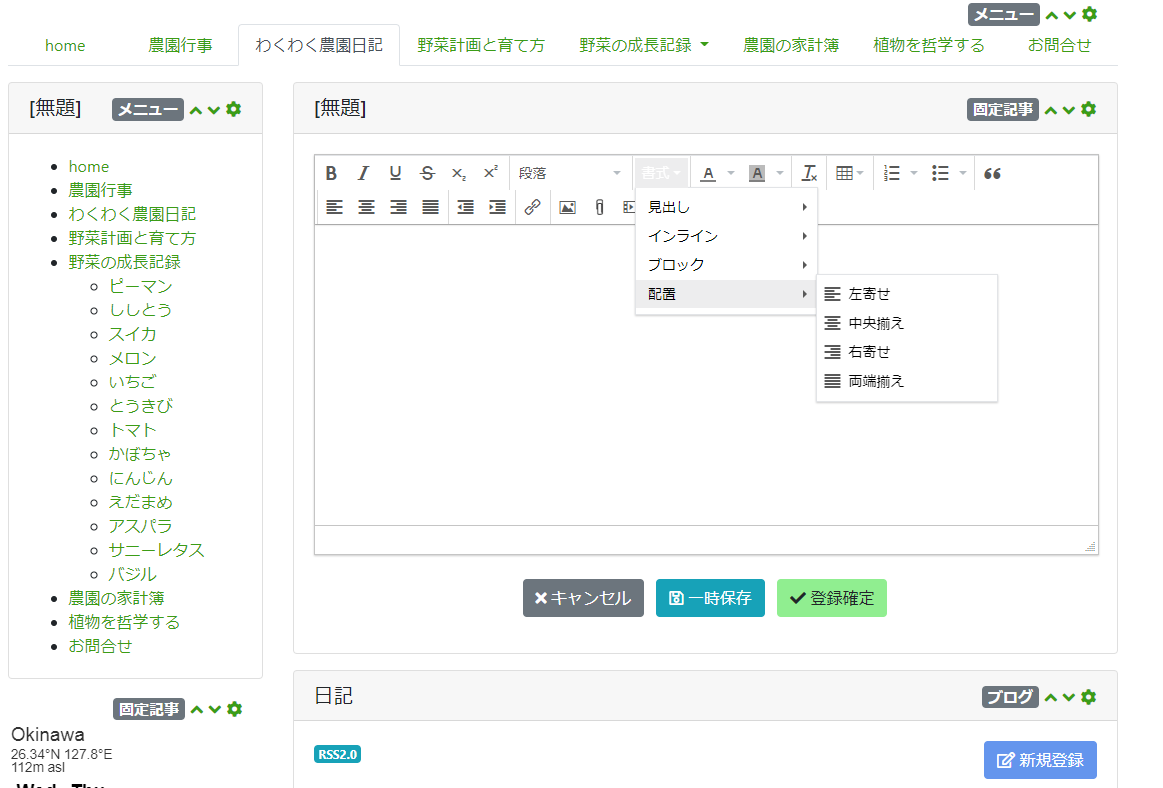The height and width of the screenshot is (788, 1163).
Task: Open the 野菜計画と育て方 tab
Action: [481, 45]
